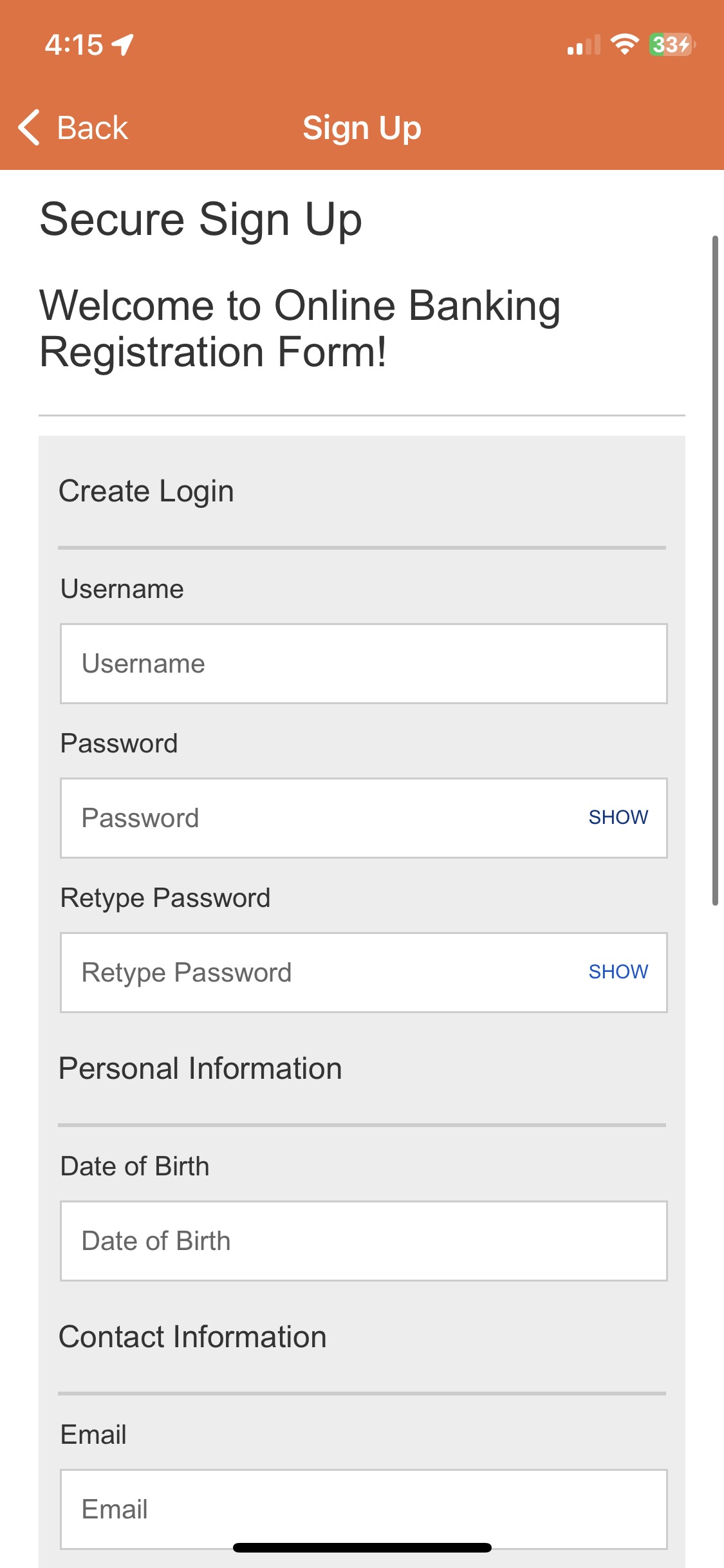The width and height of the screenshot is (724, 1568).
Task: Open the Date of Birth field
Action: pyautogui.click(x=364, y=1241)
